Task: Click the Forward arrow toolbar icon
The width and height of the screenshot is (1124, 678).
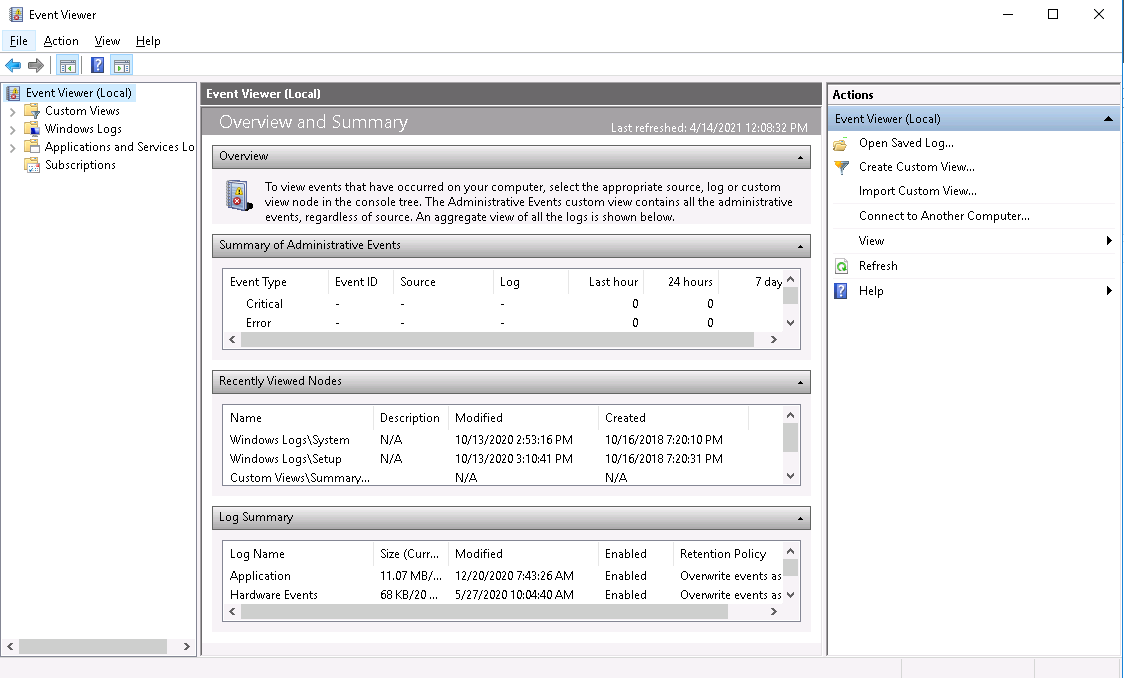Action: [x=36, y=66]
